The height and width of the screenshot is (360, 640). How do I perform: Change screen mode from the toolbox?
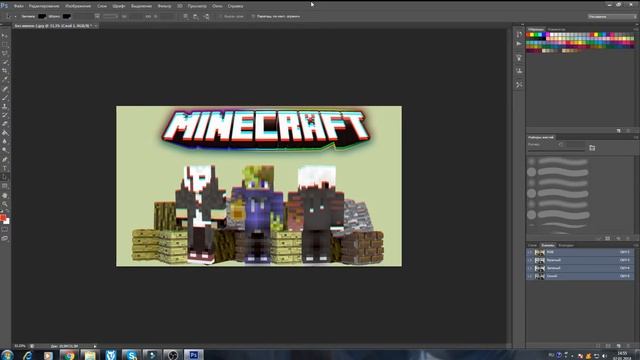coord(4,238)
